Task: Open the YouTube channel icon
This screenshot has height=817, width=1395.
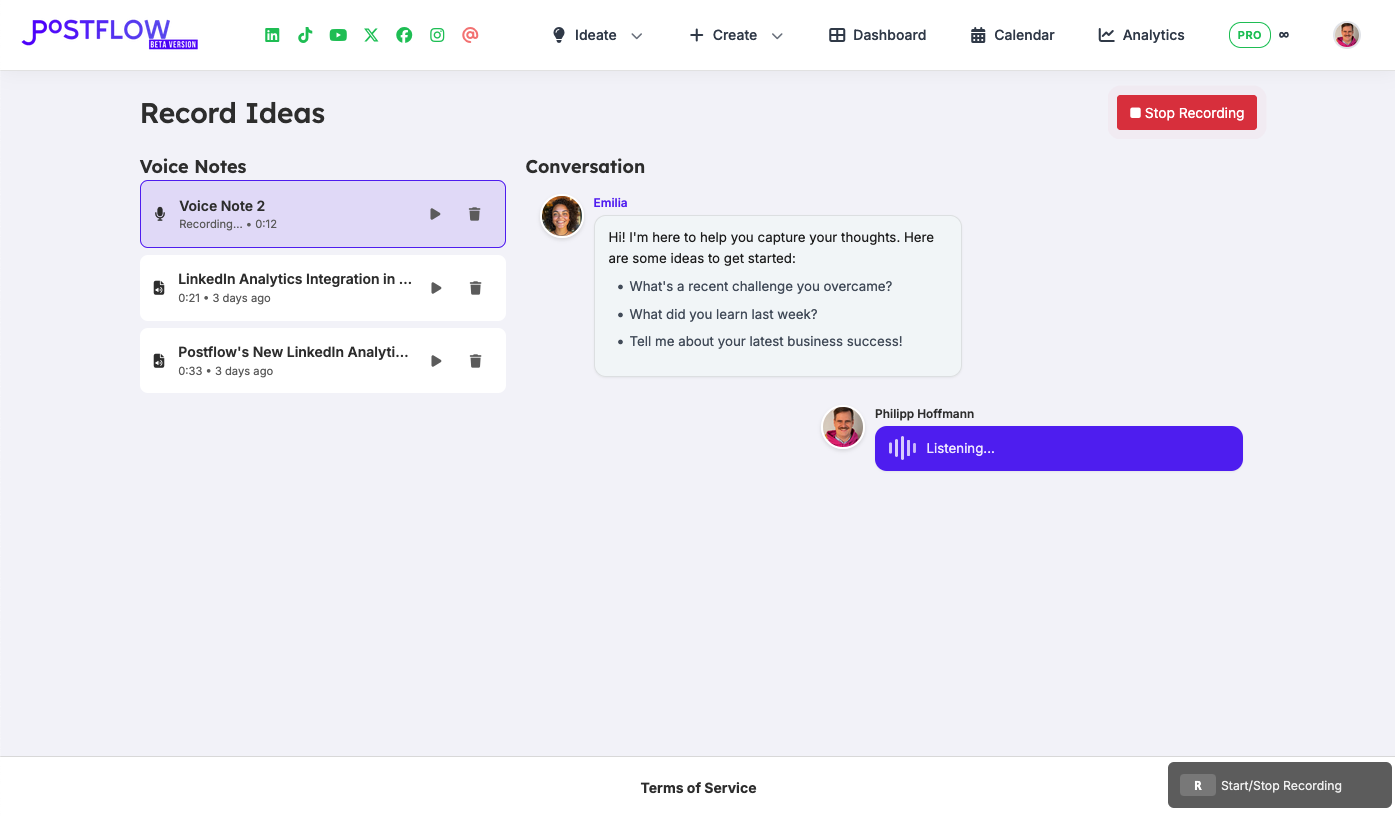Action: (337, 34)
